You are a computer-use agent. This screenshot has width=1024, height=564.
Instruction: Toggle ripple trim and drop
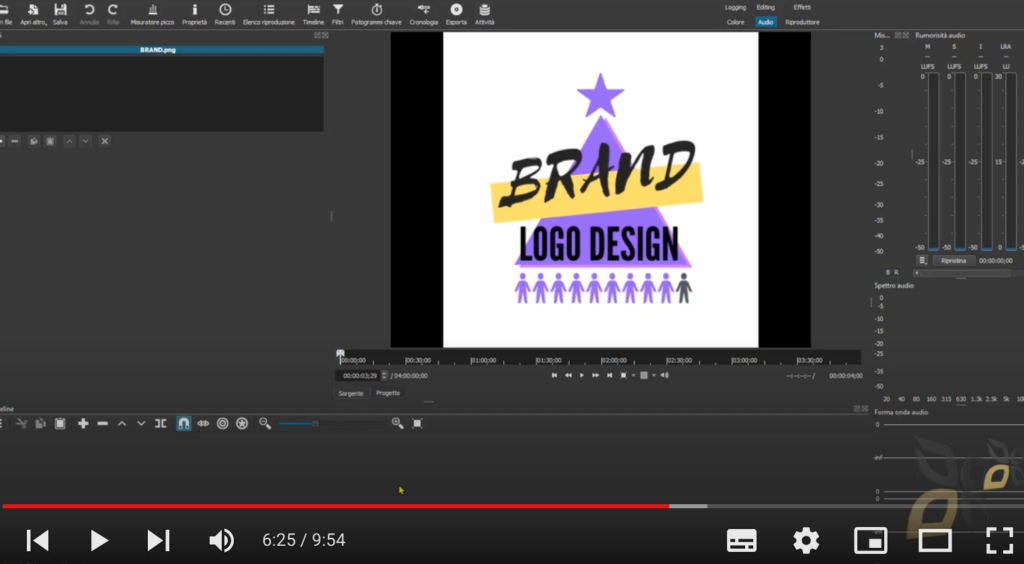[223, 424]
